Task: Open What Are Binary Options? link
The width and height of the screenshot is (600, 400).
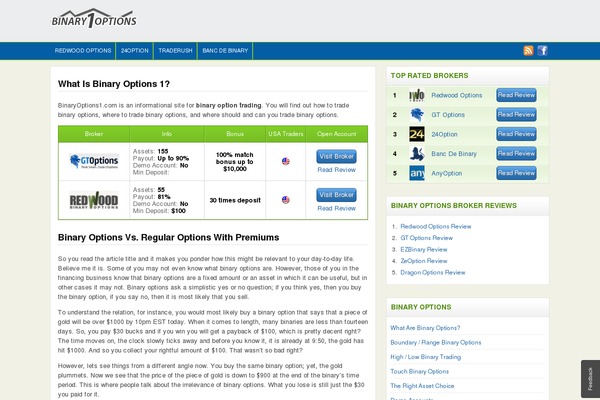Action: click(425, 328)
